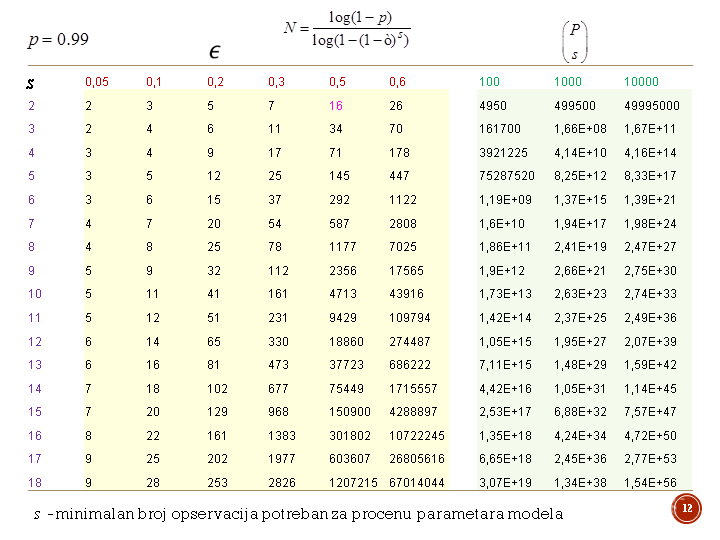Image resolution: width=720 pixels, height=540 pixels.
Task: Click the cell showing 75287520
Action: [507, 176]
